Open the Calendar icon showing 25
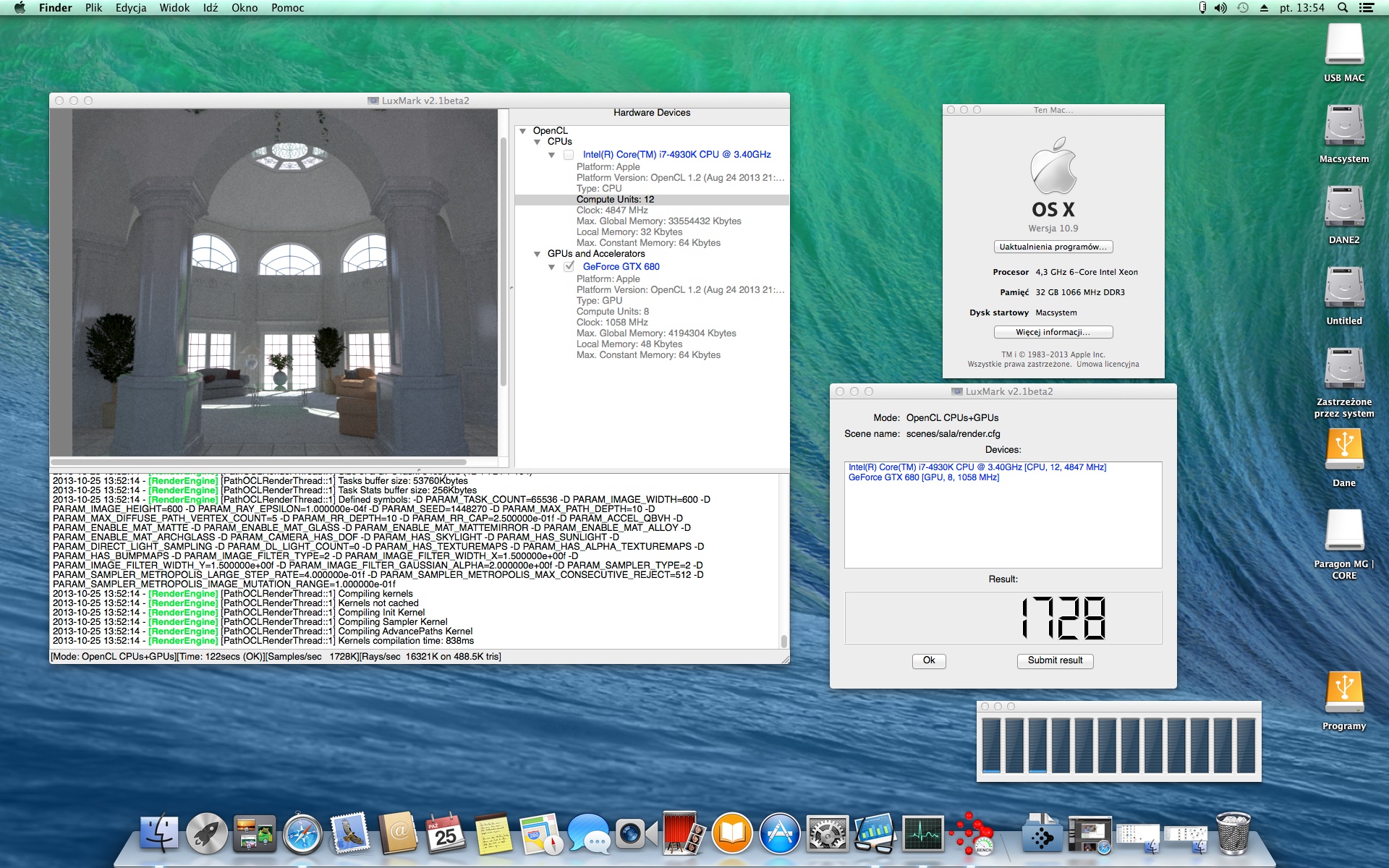1389x868 pixels. 446,834
